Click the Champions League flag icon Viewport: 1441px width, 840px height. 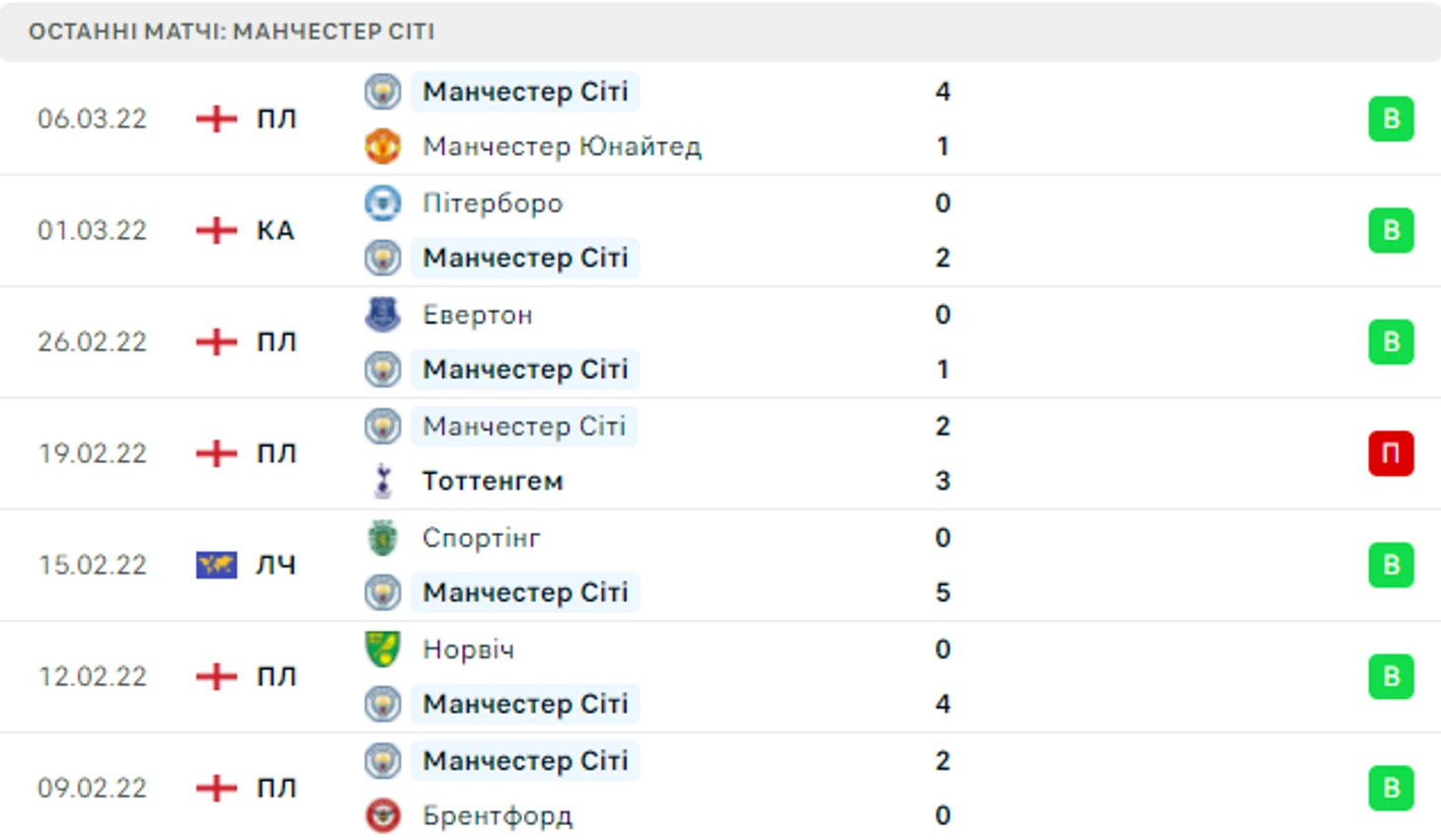point(216,565)
